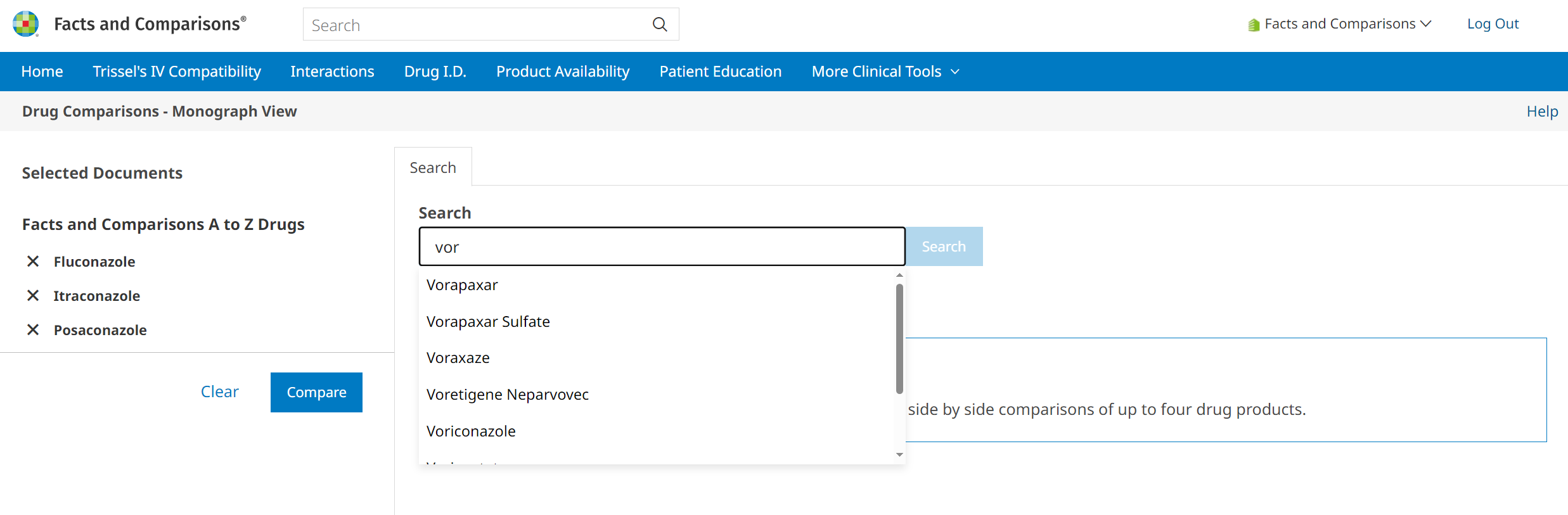Click the magnifying glass search icon
Image resolution: width=1568 pixels, height=515 pixels.
point(660,25)
